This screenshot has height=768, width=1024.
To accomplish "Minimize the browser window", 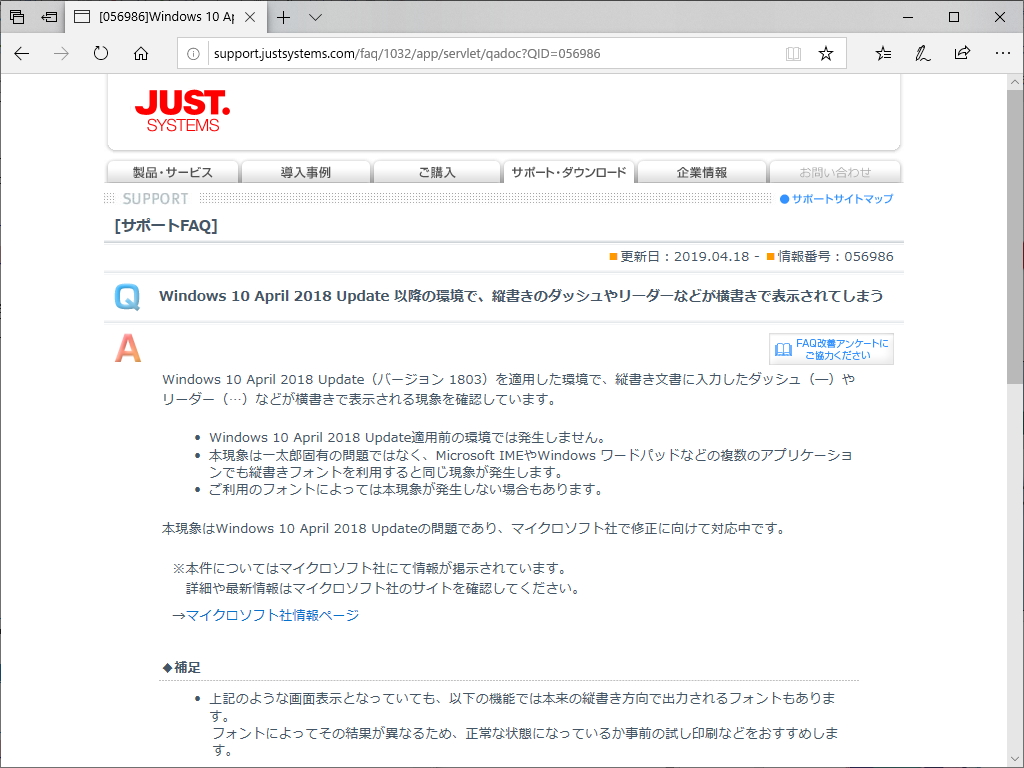I will point(908,18).
